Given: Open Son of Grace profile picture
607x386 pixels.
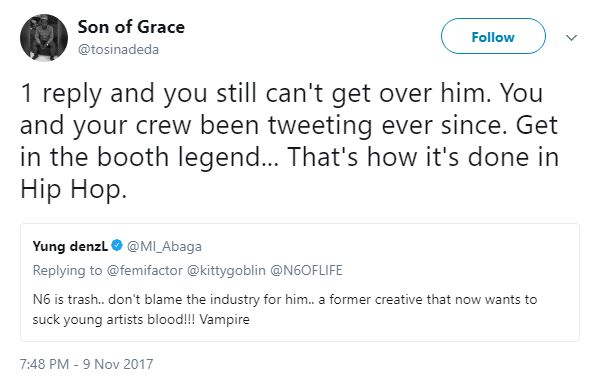Looking at the screenshot, I should coord(44,38).
